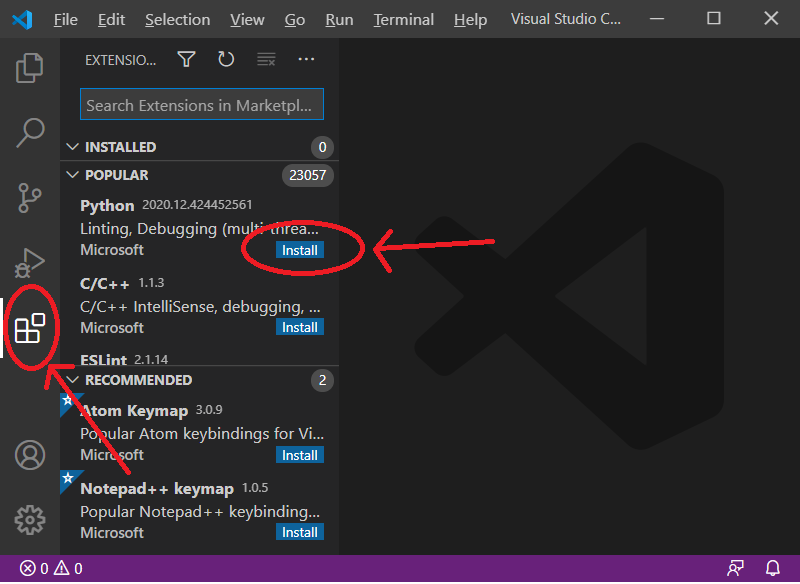The image size is (800, 584).
Task: Focus the Search Extensions in Marketplace field
Action: point(202,105)
